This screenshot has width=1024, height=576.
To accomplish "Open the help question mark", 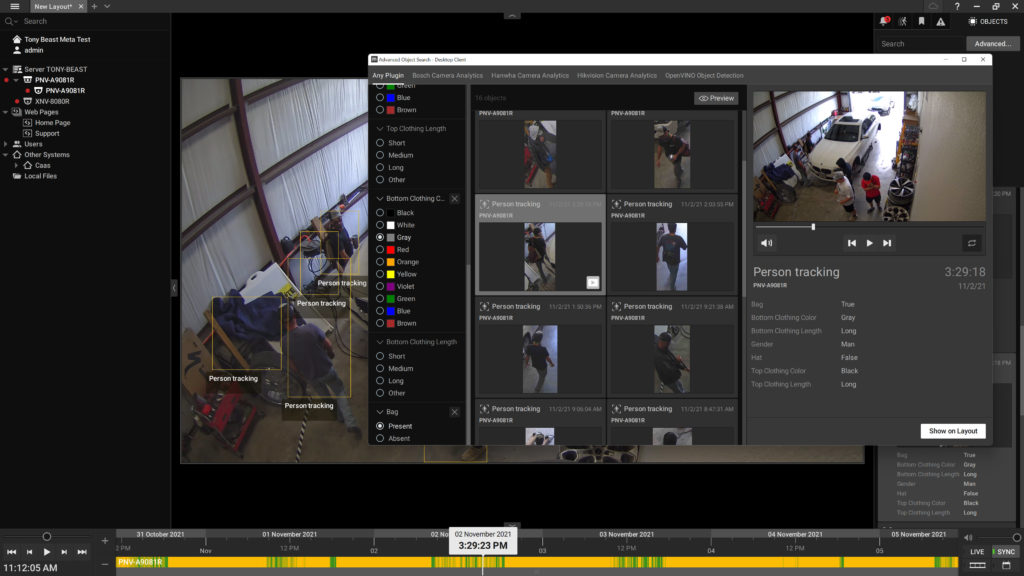I will [957, 6].
